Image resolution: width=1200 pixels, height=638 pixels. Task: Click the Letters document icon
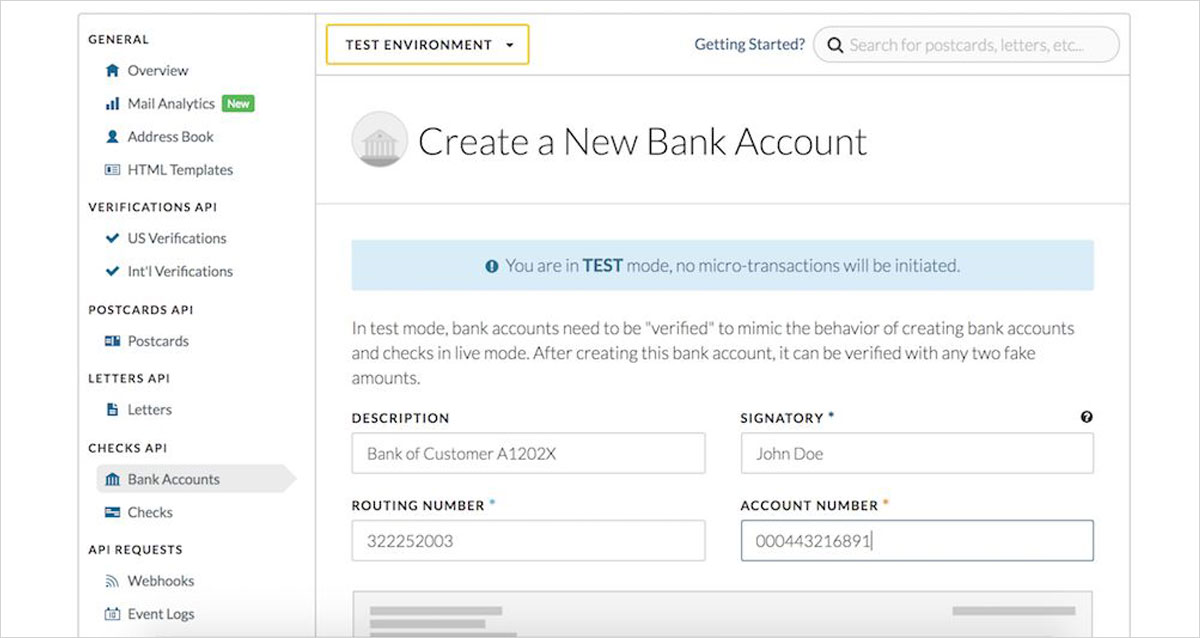112,410
